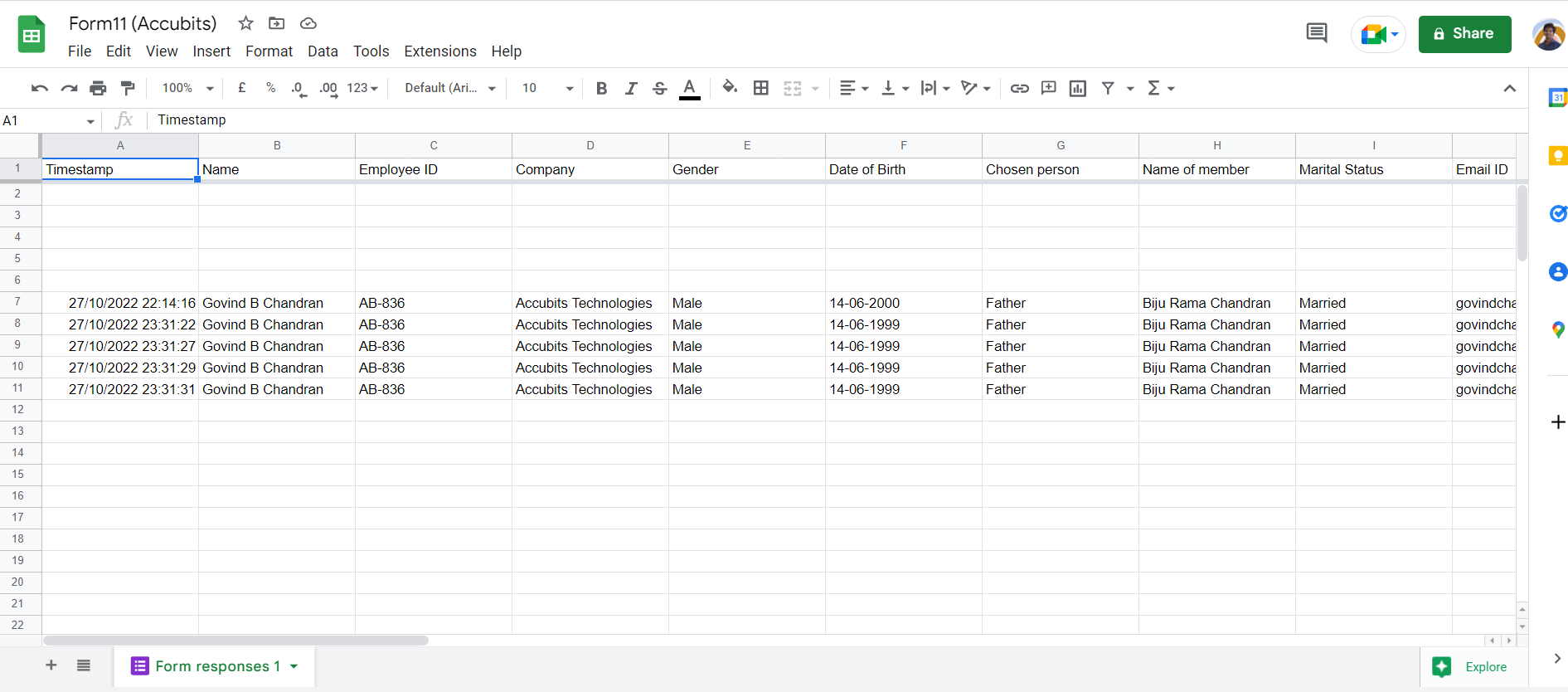Star the Form11 document
1568x692 pixels.
click(245, 23)
